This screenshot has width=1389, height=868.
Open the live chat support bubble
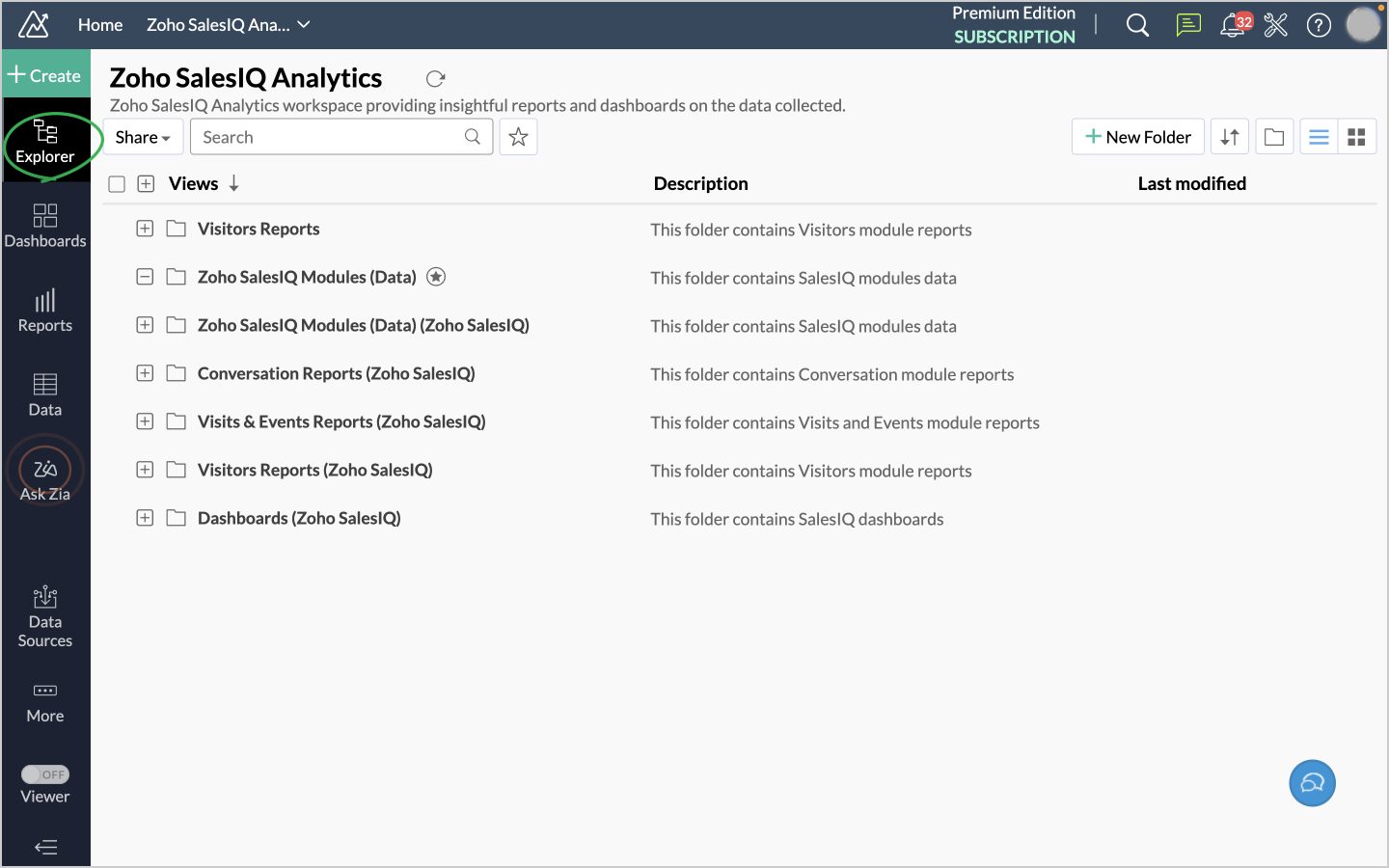coord(1313,783)
